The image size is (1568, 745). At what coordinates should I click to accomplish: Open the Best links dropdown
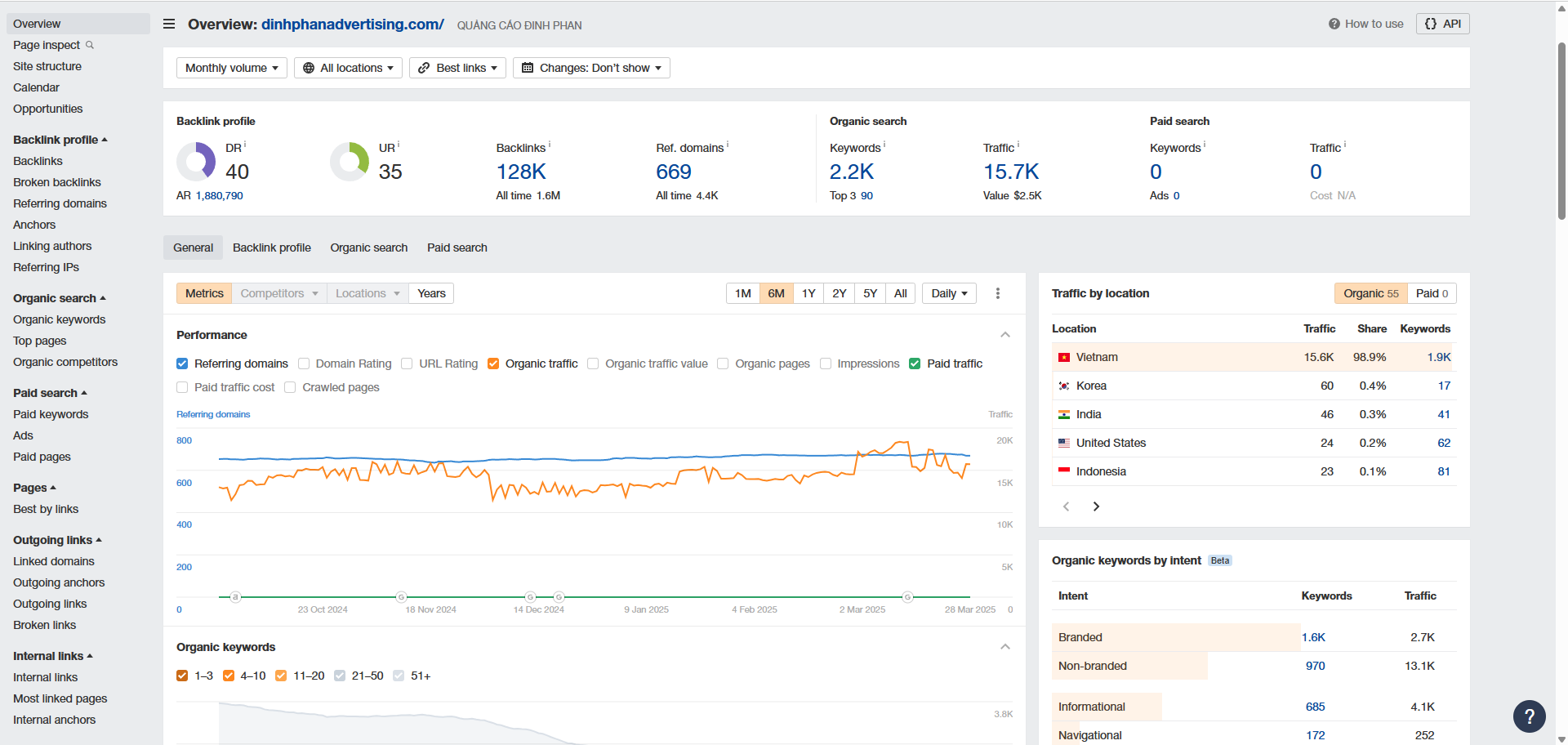coord(457,68)
